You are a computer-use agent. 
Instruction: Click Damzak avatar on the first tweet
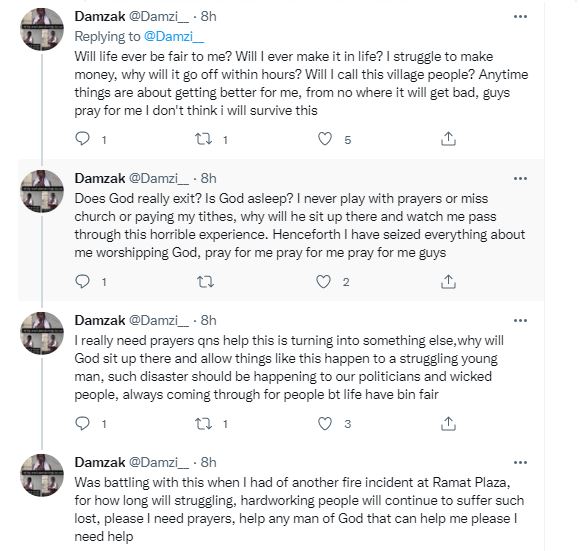tap(42, 29)
